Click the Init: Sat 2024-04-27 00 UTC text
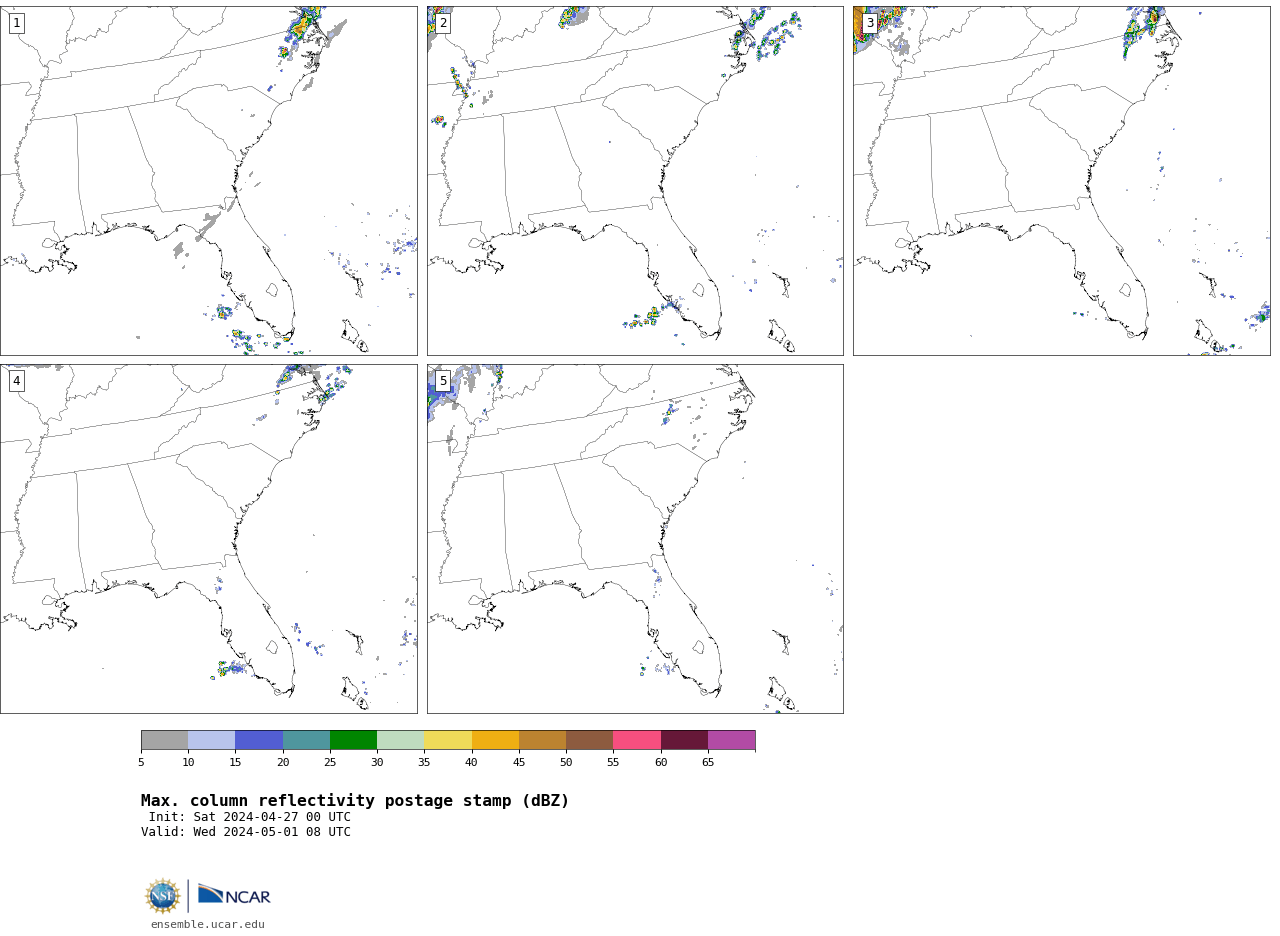This screenshot has width=1280, height=936. click(250, 817)
